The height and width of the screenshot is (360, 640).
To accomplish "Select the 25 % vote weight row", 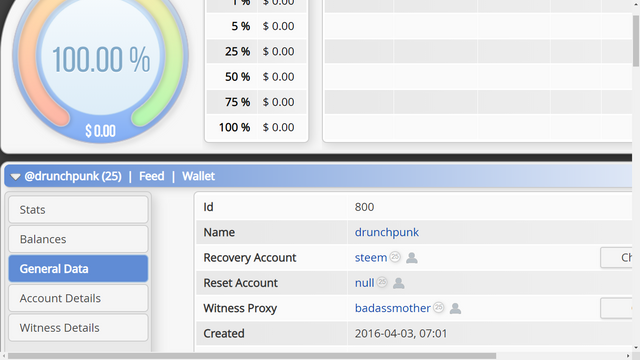I will pyautogui.click(x=256, y=51).
